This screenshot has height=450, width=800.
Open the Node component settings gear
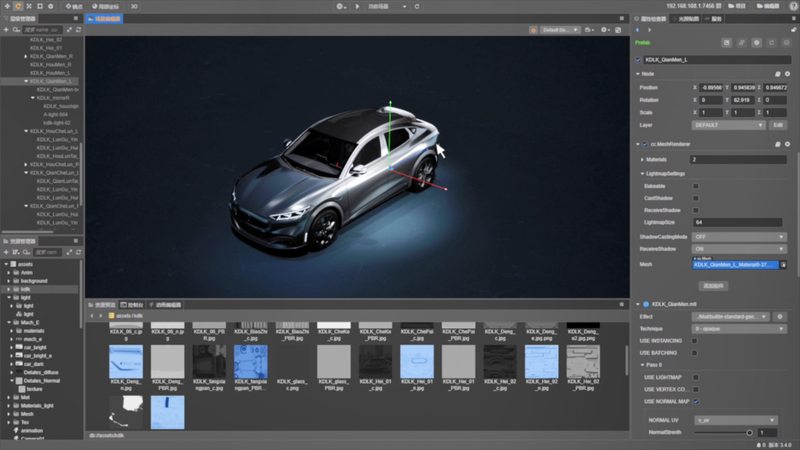[786, 74]
